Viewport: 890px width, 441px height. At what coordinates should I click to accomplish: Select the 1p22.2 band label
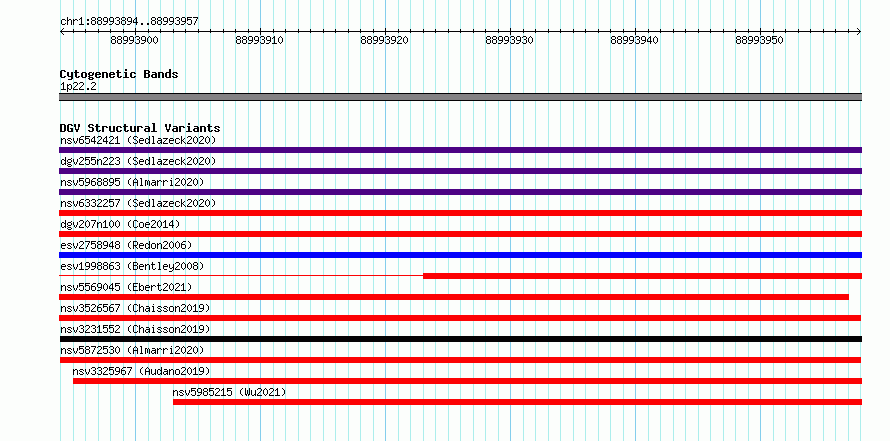click(x=78, y=87)
